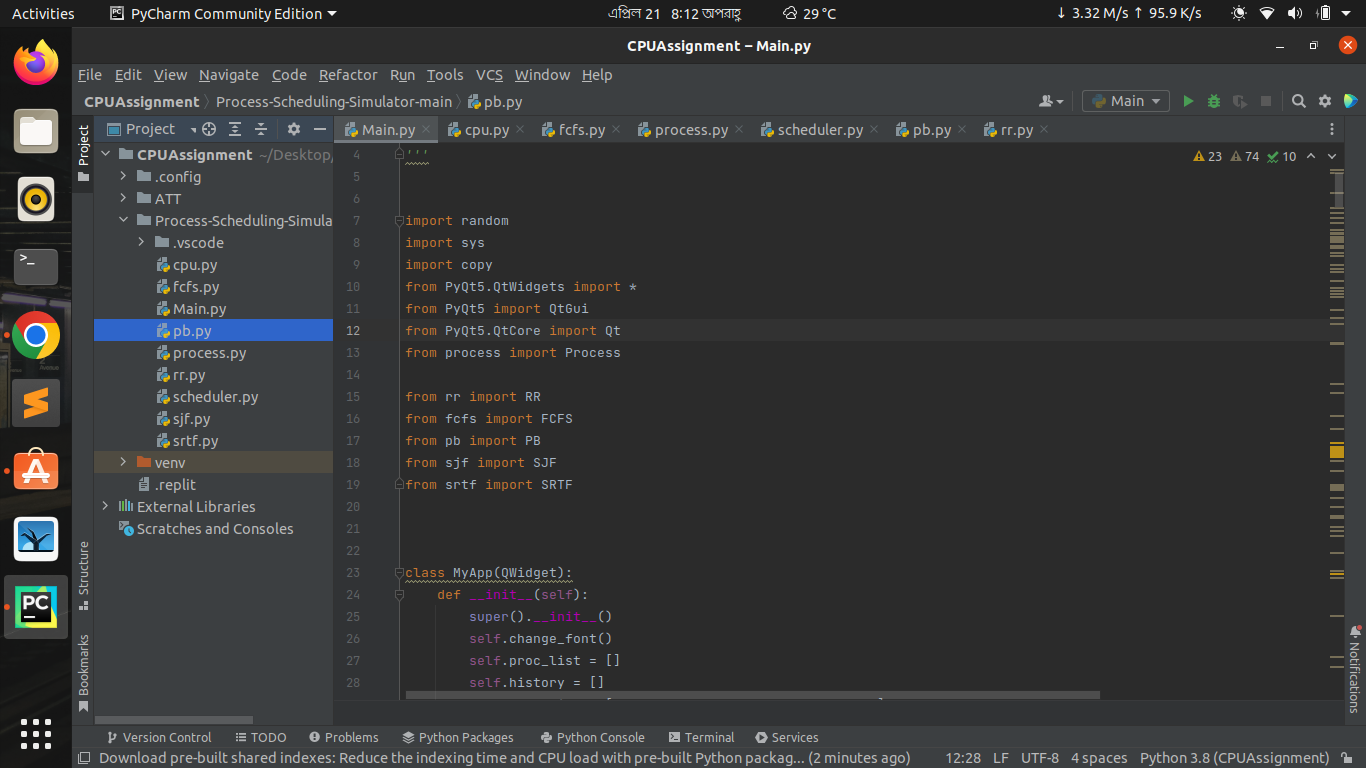
Task: Click the gray Stop square icon
Action: coord(1266,101)
